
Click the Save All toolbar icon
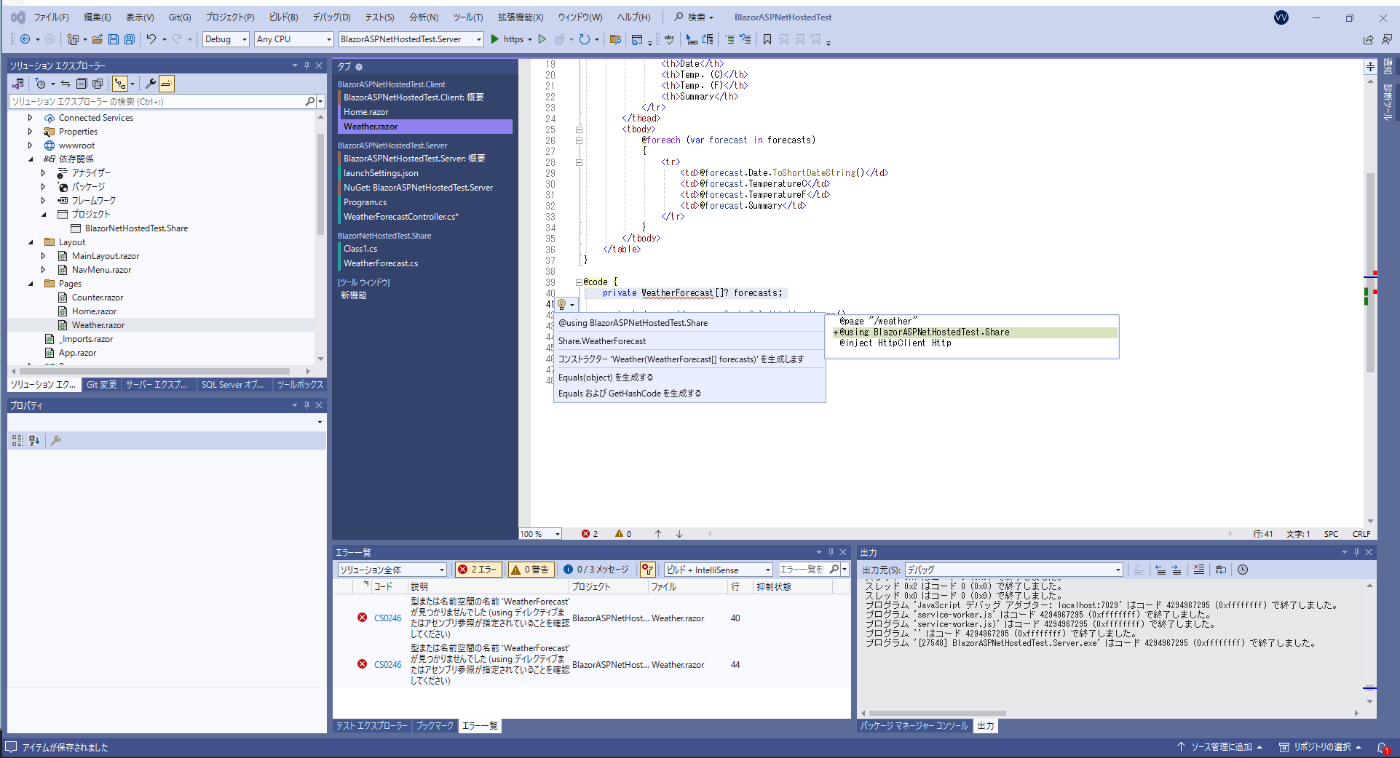[x=129, y=39]
